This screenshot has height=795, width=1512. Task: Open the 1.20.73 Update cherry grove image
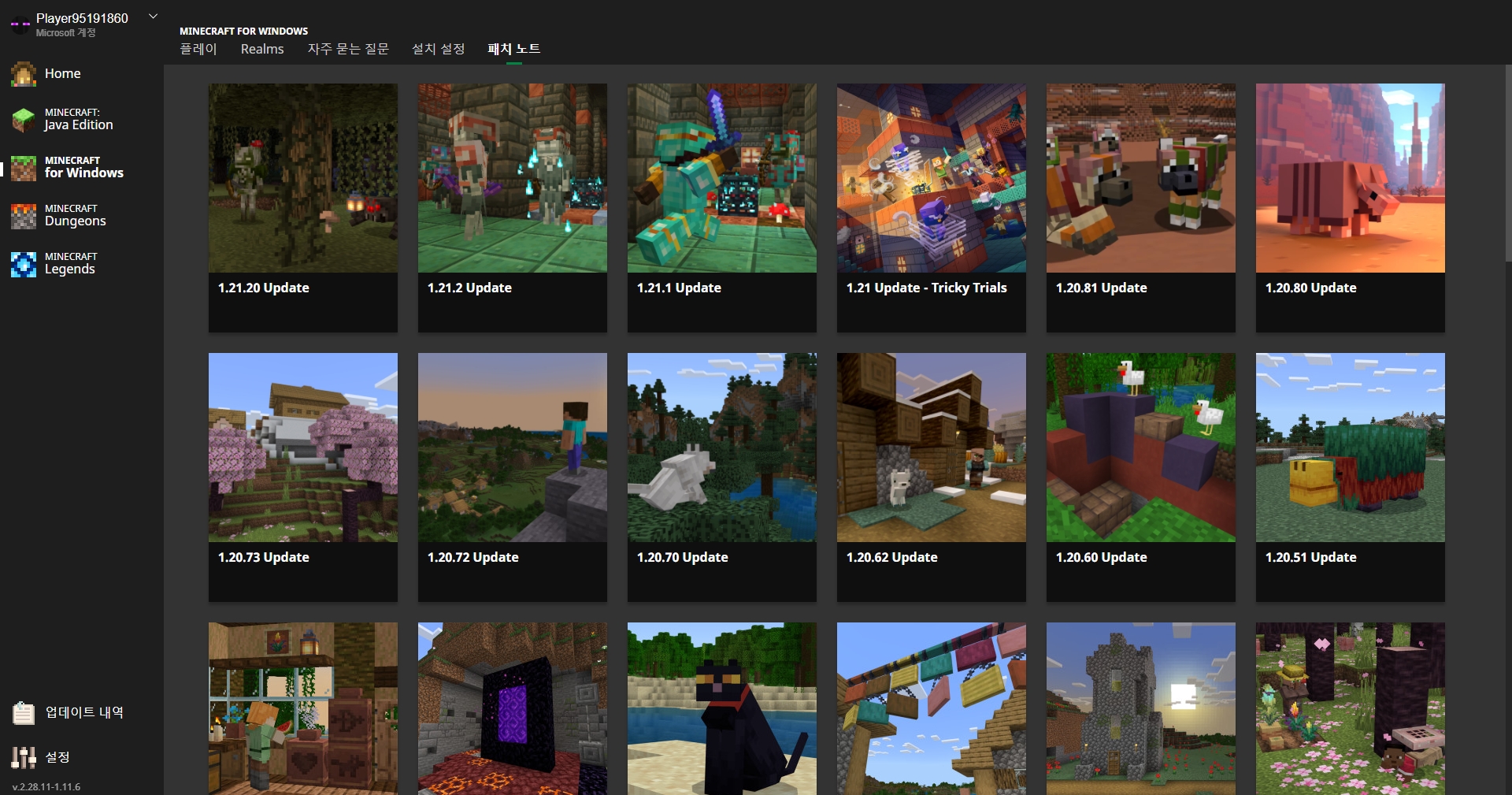pyautogui.click(x=303, y=448)
